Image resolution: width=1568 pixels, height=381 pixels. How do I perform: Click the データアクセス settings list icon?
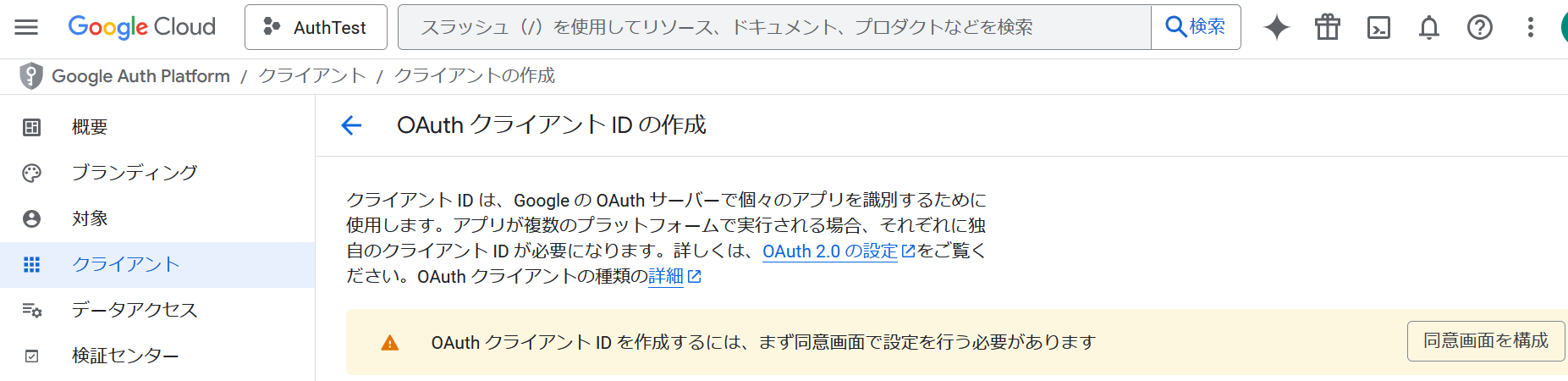point(31,310)
